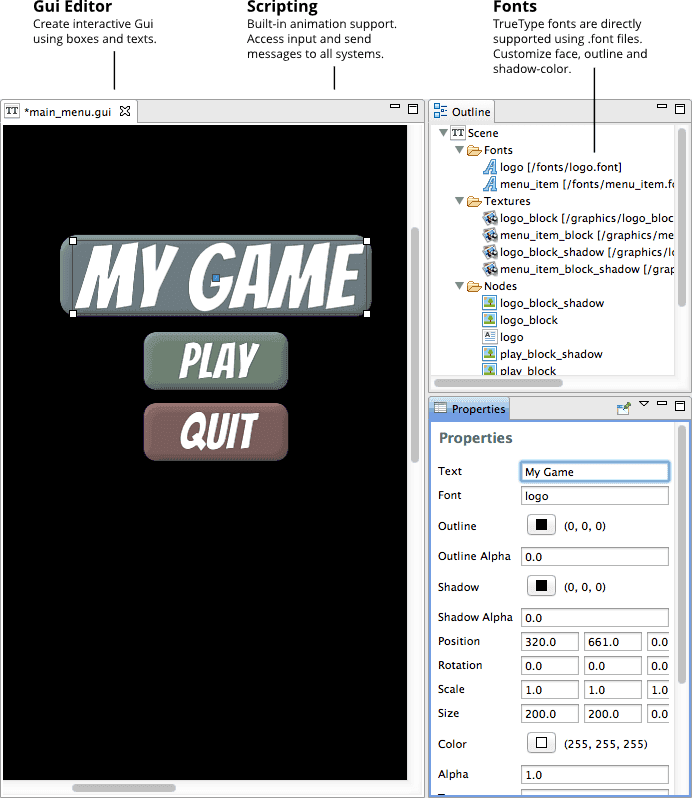Open the white Color swatch picker
Viewport: 692px width, 798px height.
(x=541, y=743)
